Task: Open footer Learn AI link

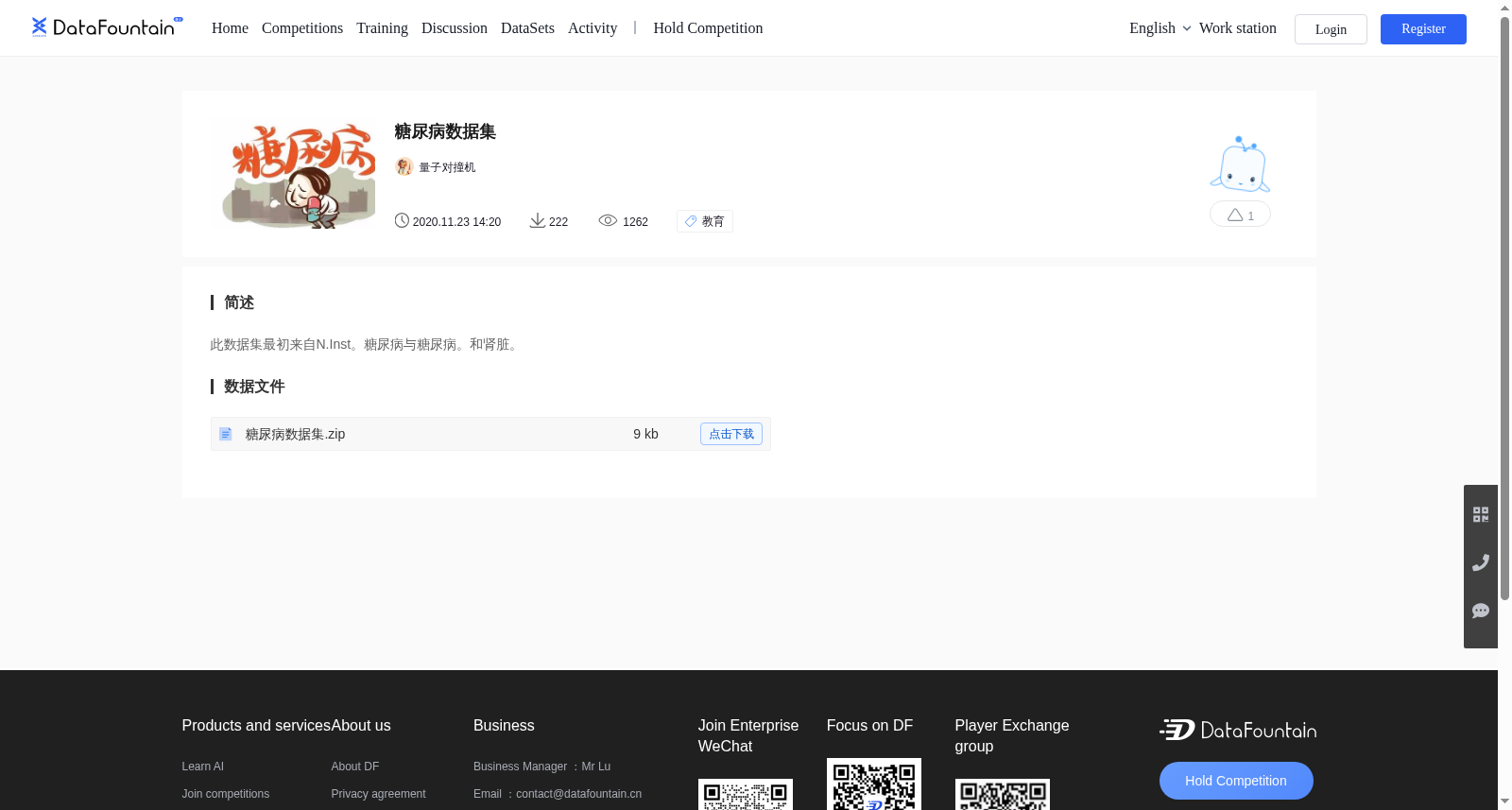Action: pos(202,767)
